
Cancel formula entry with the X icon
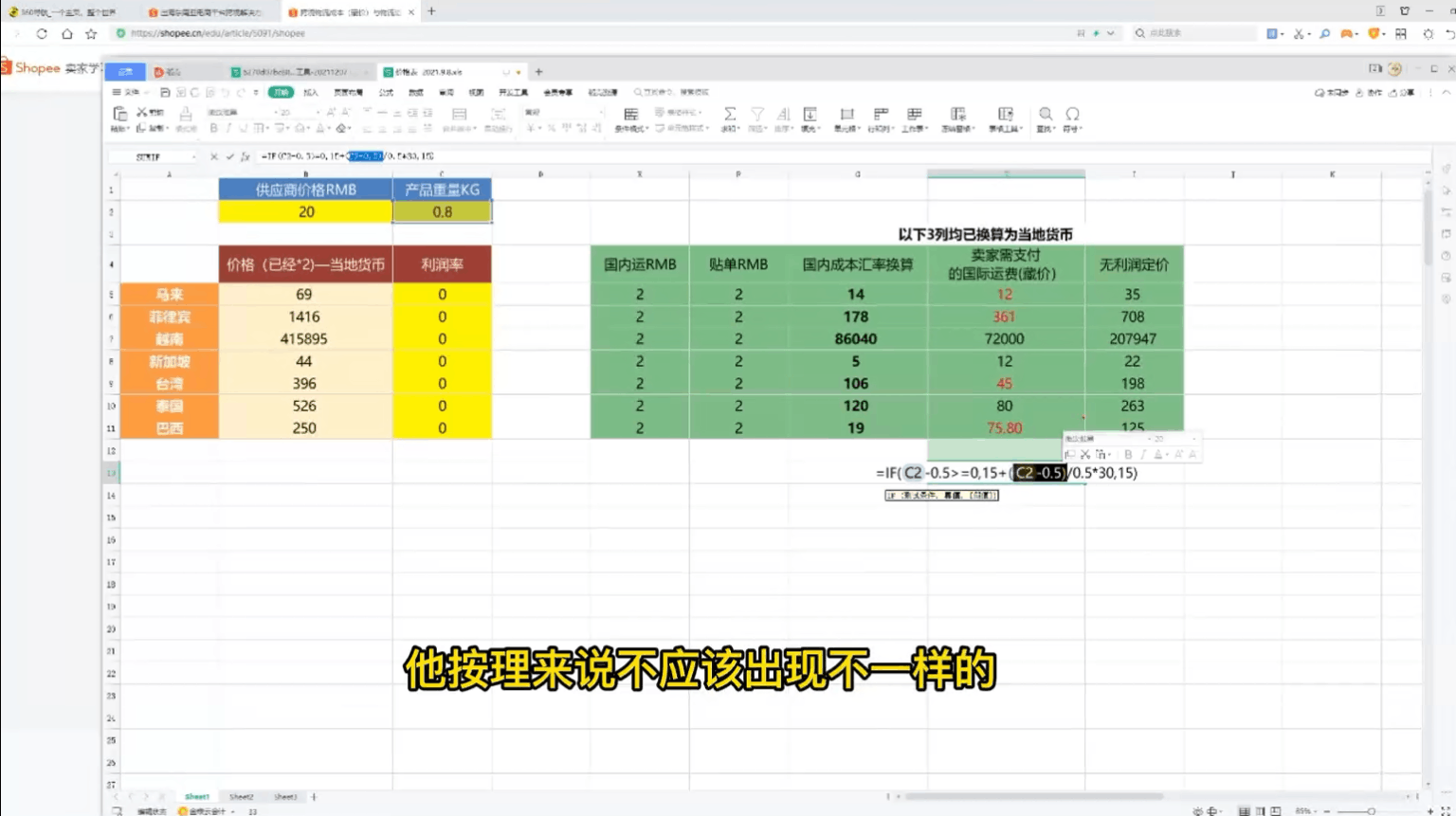[x=214, y=156]
